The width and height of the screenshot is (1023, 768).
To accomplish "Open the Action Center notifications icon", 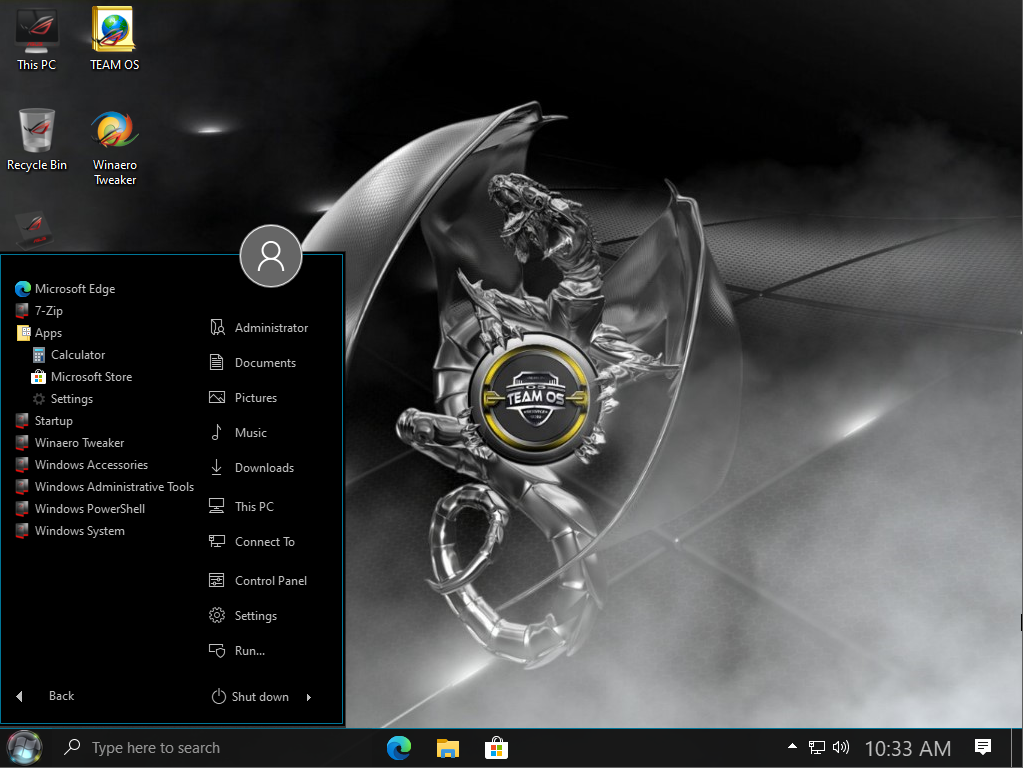I will pyautogui.click(x=983, y=747).
